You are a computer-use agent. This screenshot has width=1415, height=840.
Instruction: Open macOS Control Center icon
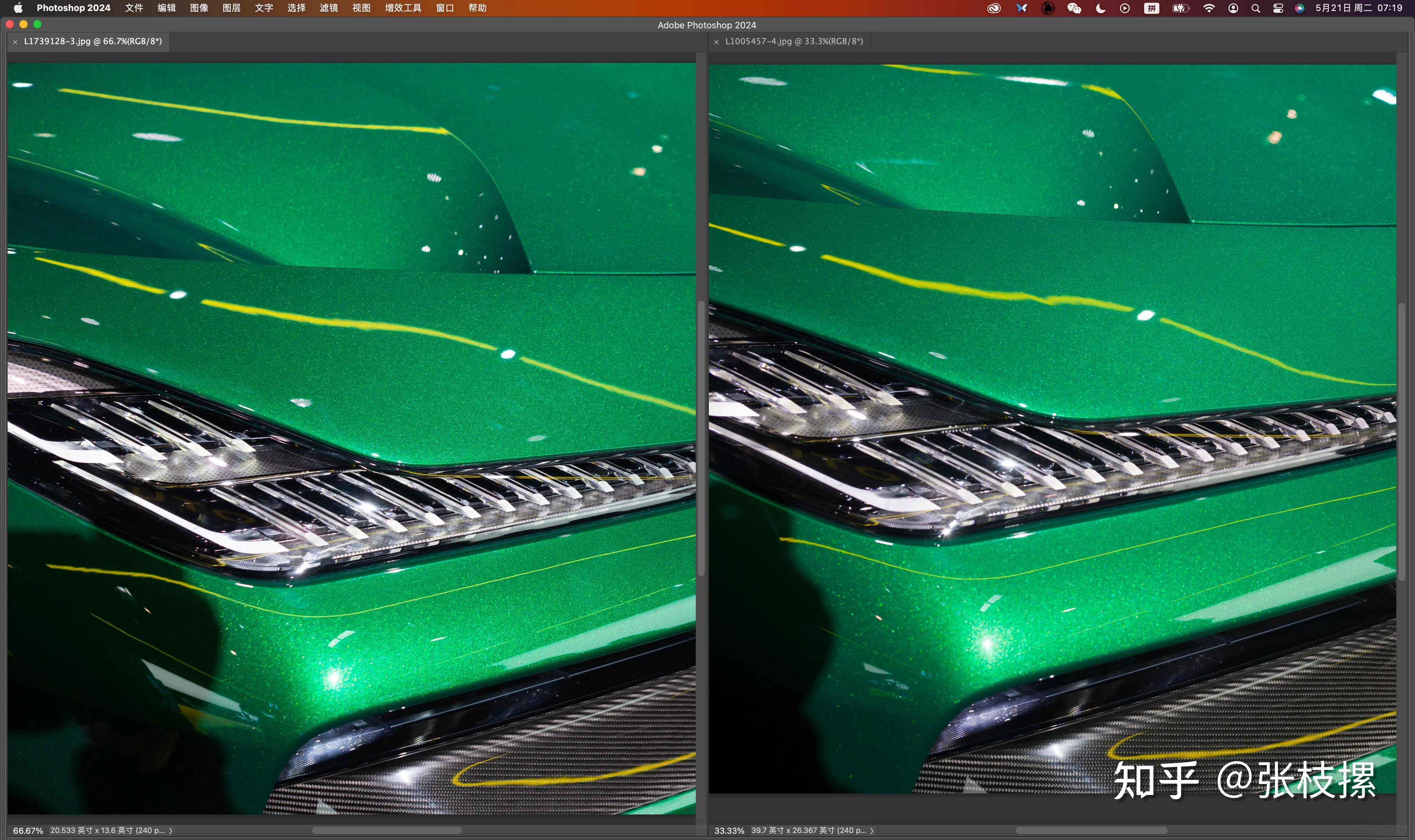(x=1278, y=8)
